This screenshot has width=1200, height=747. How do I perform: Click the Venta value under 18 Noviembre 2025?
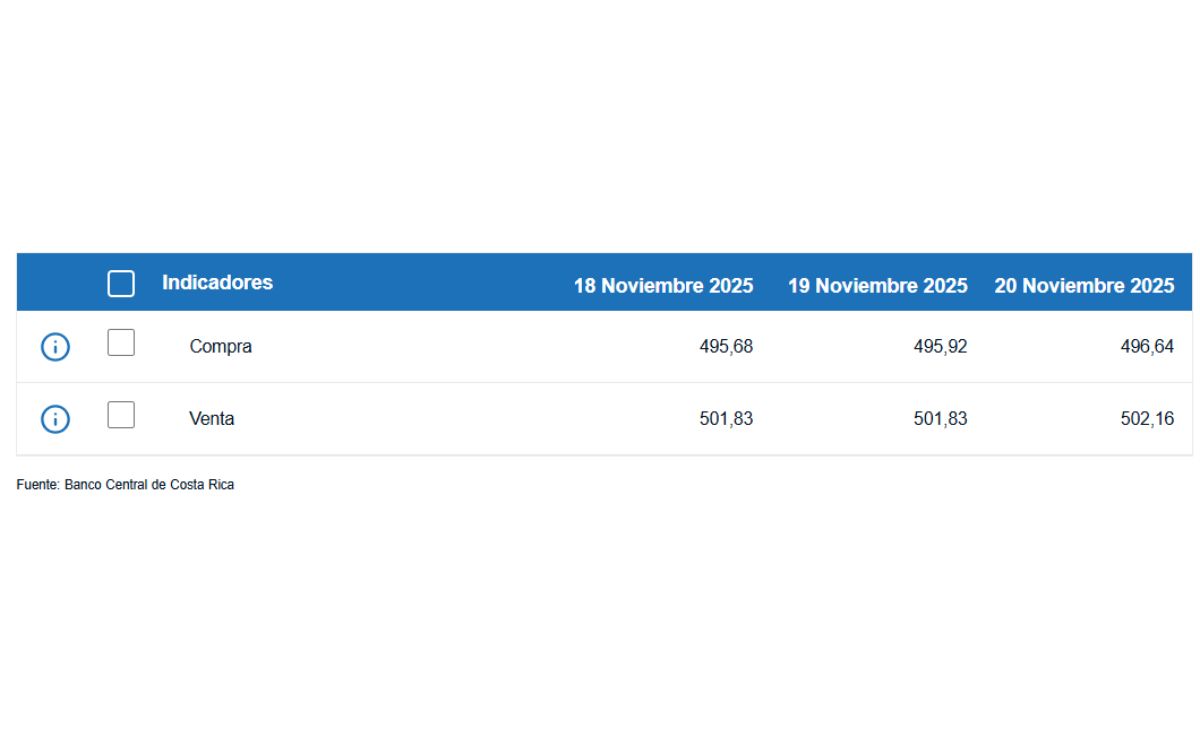(x=726, y=418)
